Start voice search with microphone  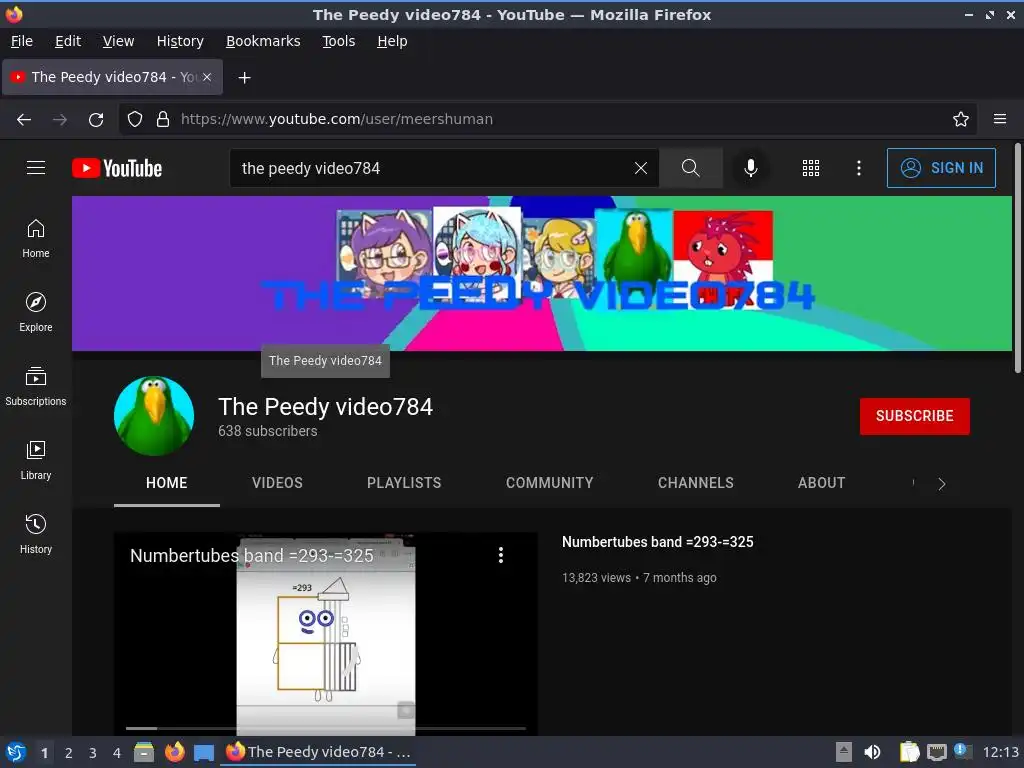750,168
